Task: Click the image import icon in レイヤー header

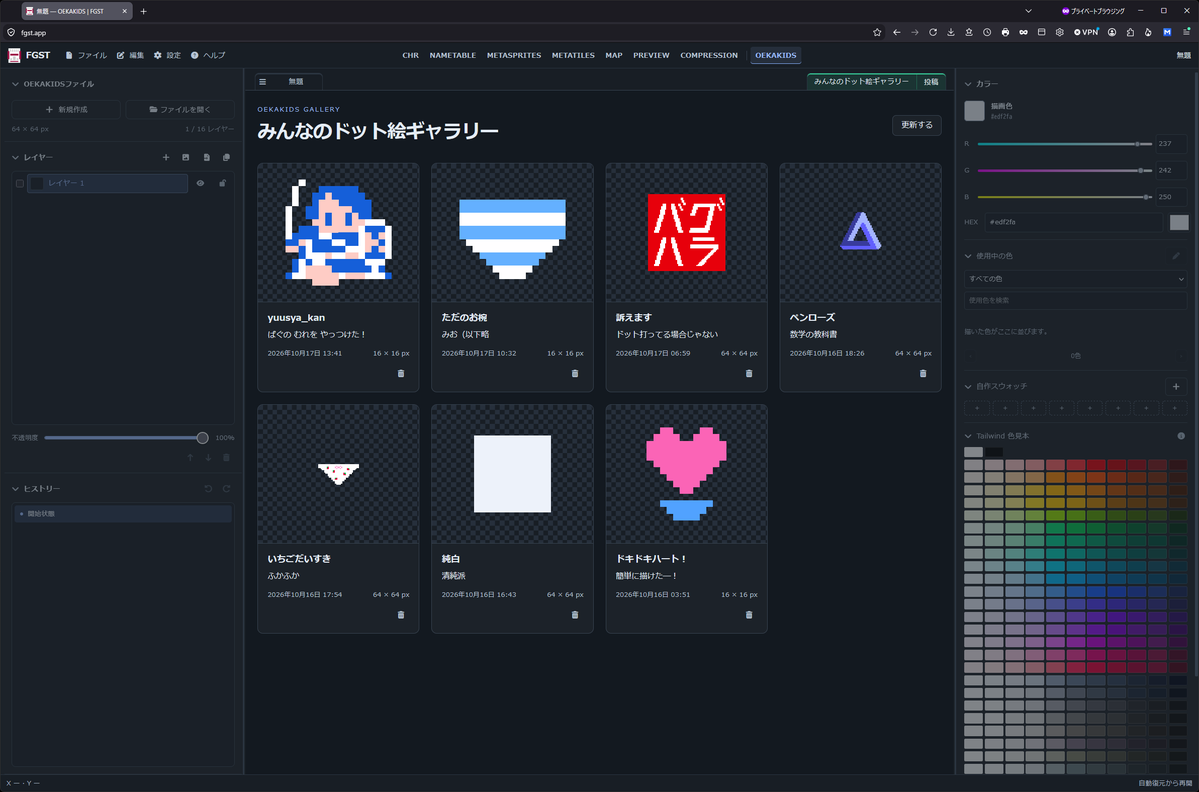Action: (x=186, y=157)
